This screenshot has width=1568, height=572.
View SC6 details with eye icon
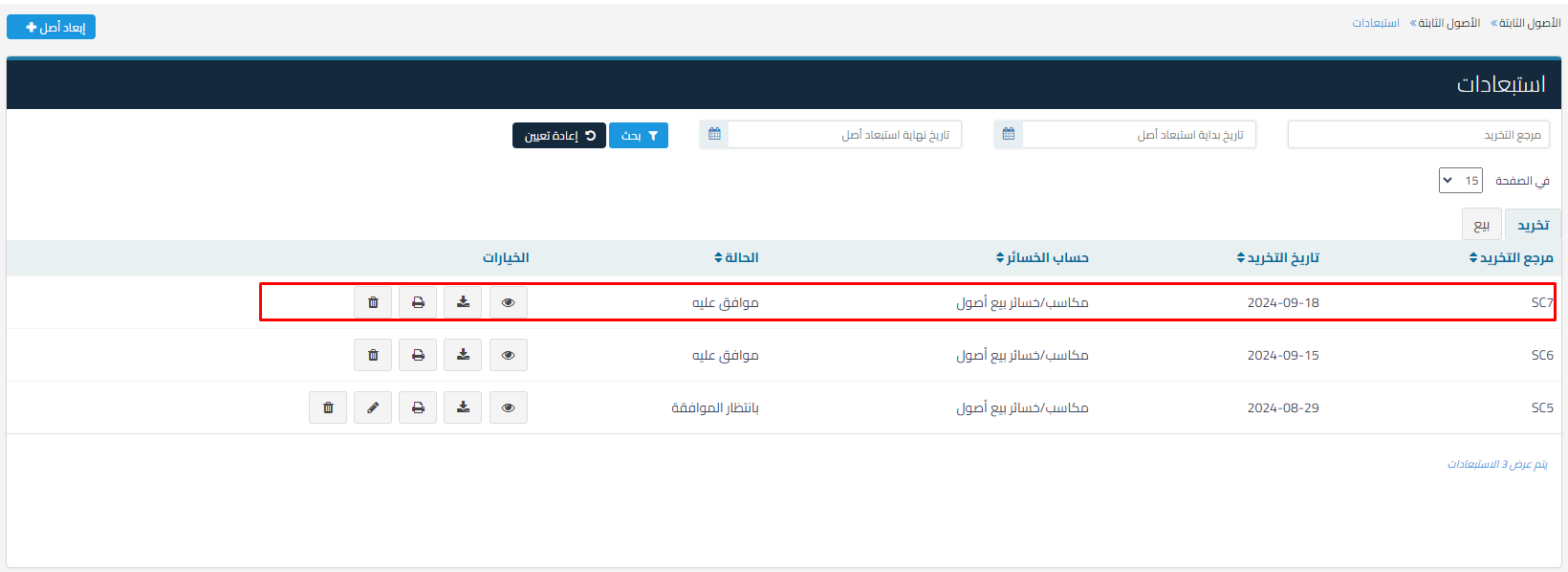pos(508,355)
